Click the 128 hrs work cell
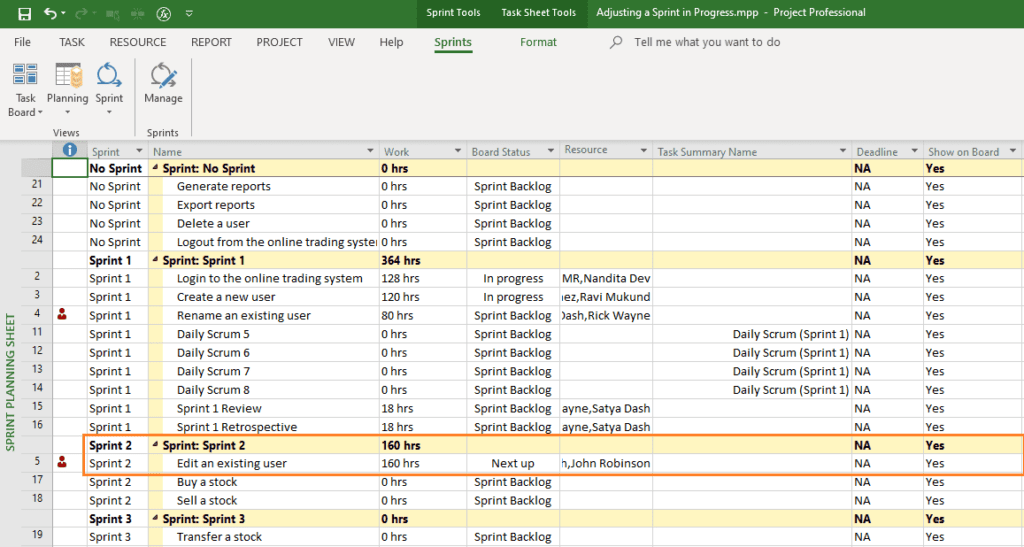 click(x=423, y=279)
